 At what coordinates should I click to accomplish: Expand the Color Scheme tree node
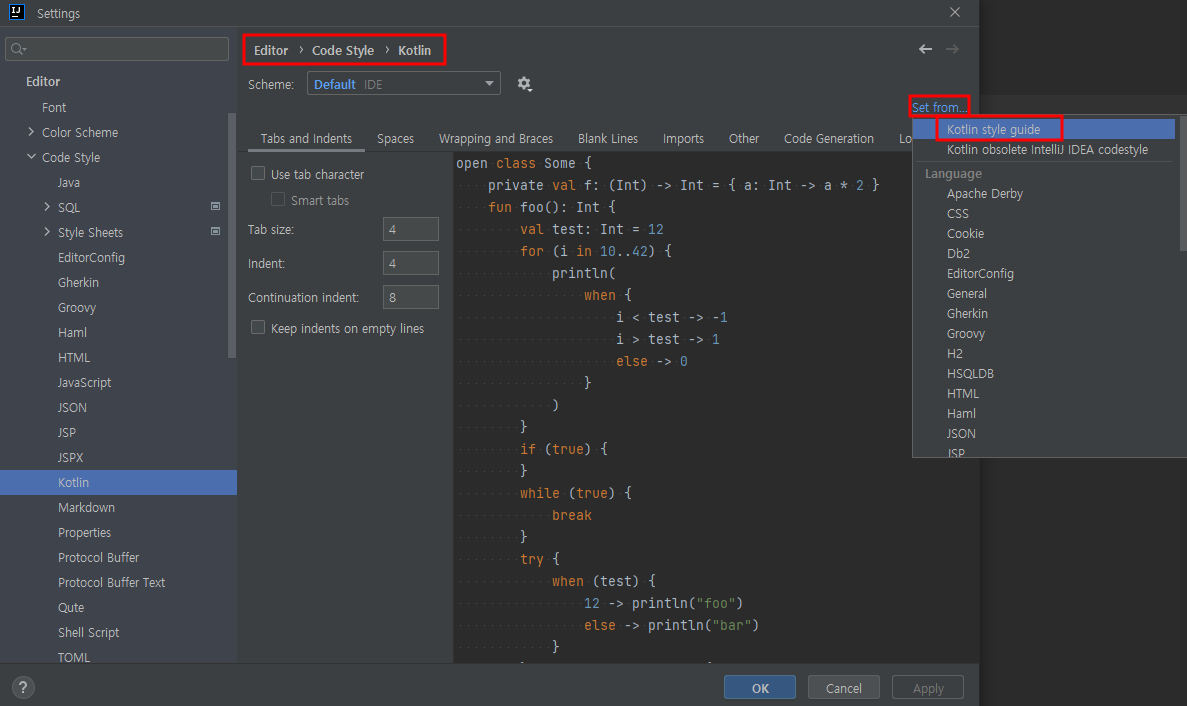(31, 132)
